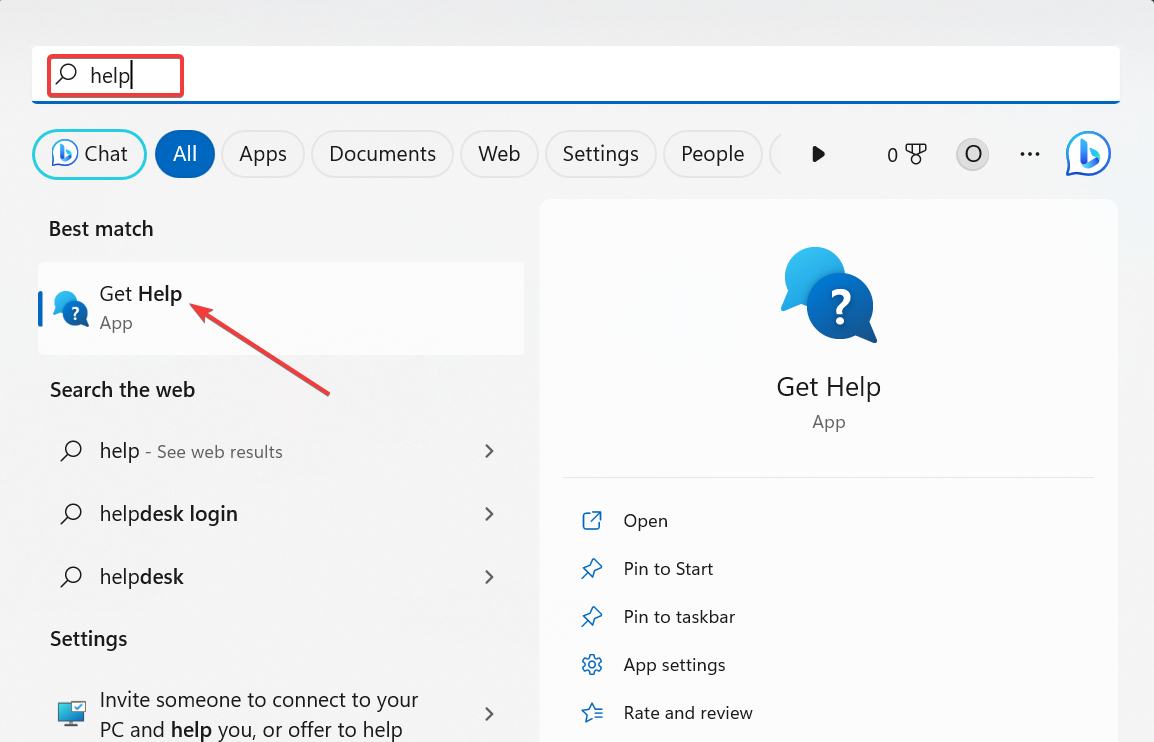The width and height of the screenshot is (1154, 742).
Task: Open App settings for Get Help
Action: tap(674, 665)
